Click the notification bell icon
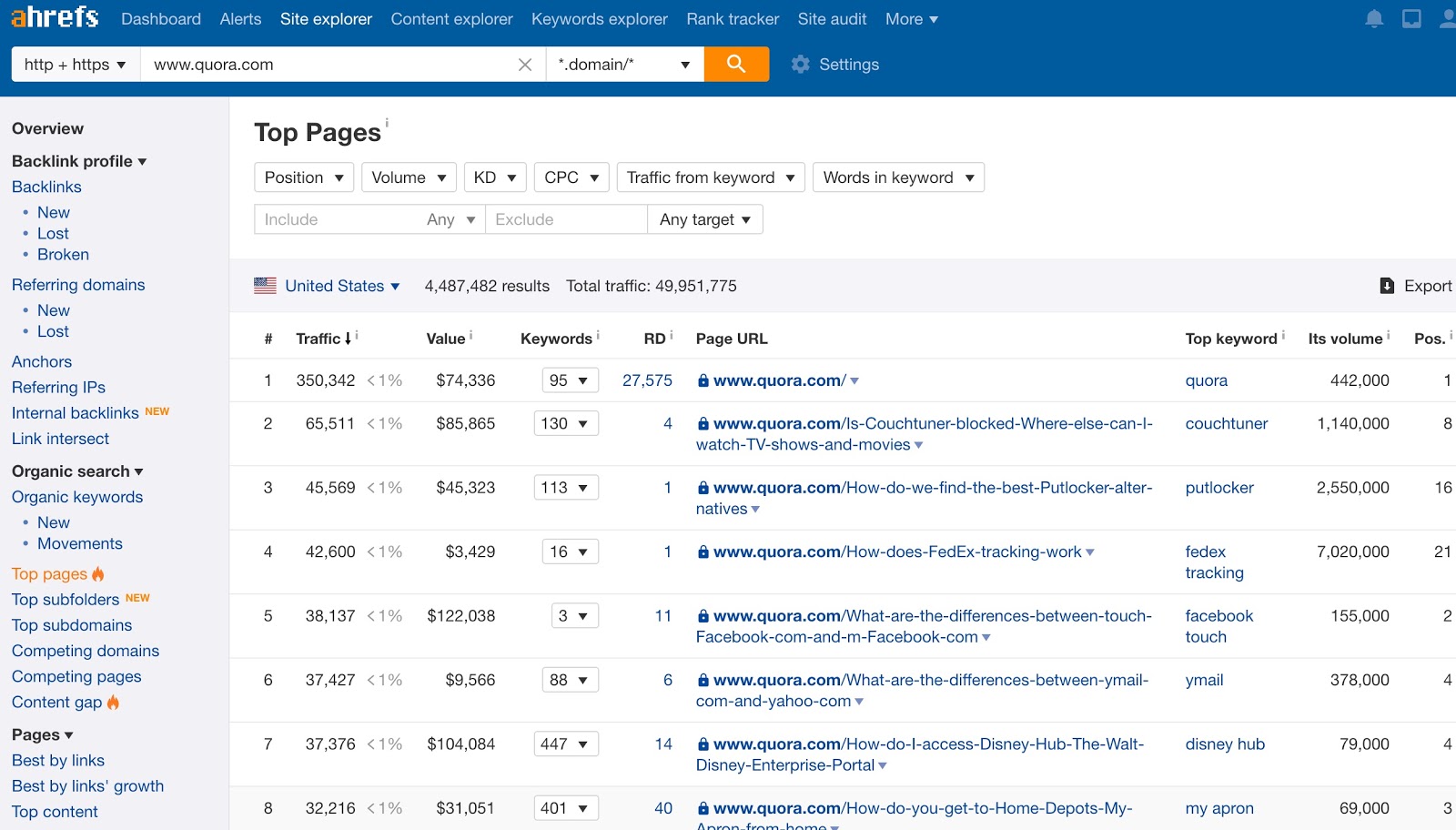The height and width of the screenshot is (830, 1456). point(1374,18)
